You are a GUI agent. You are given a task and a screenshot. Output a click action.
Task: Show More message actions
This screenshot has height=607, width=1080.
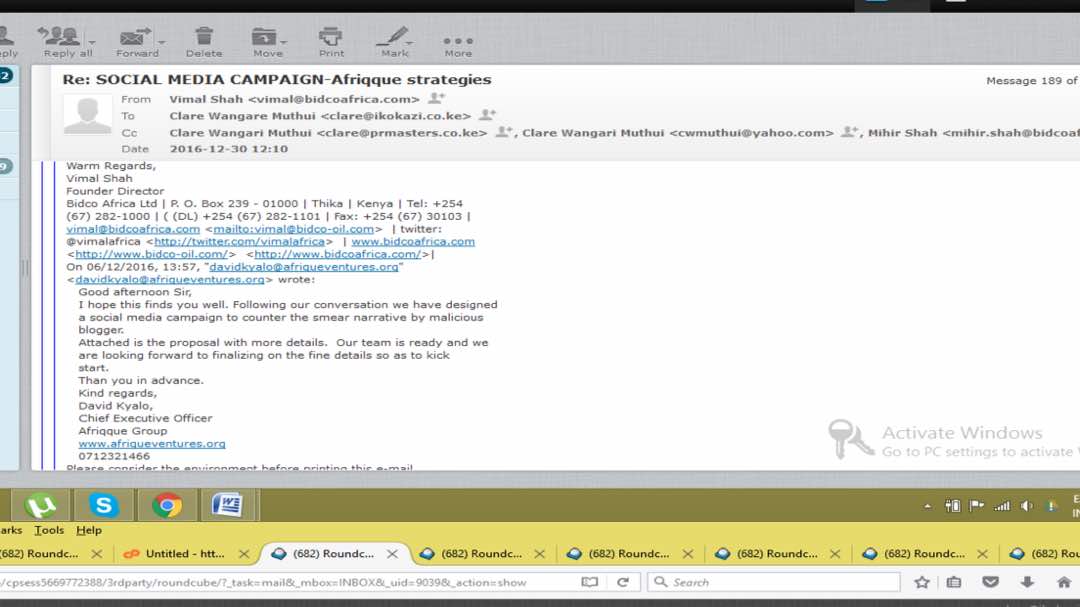(458, 45)
